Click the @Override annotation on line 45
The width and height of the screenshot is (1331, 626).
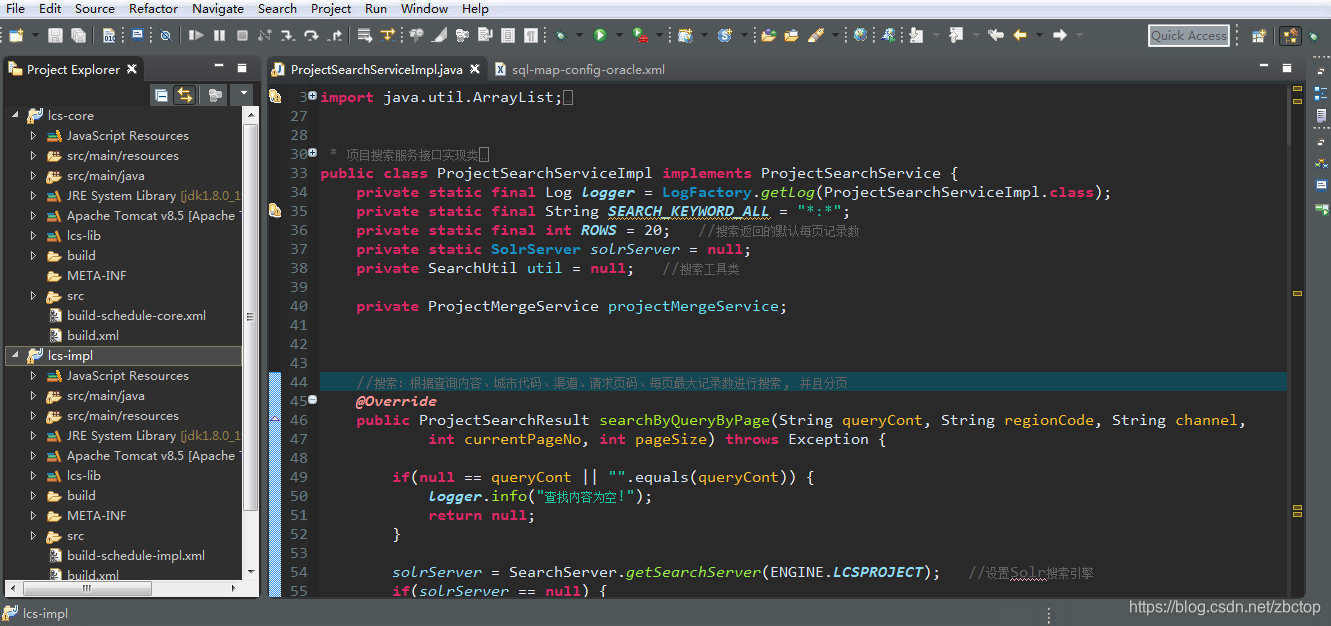(x=396, y=401)
